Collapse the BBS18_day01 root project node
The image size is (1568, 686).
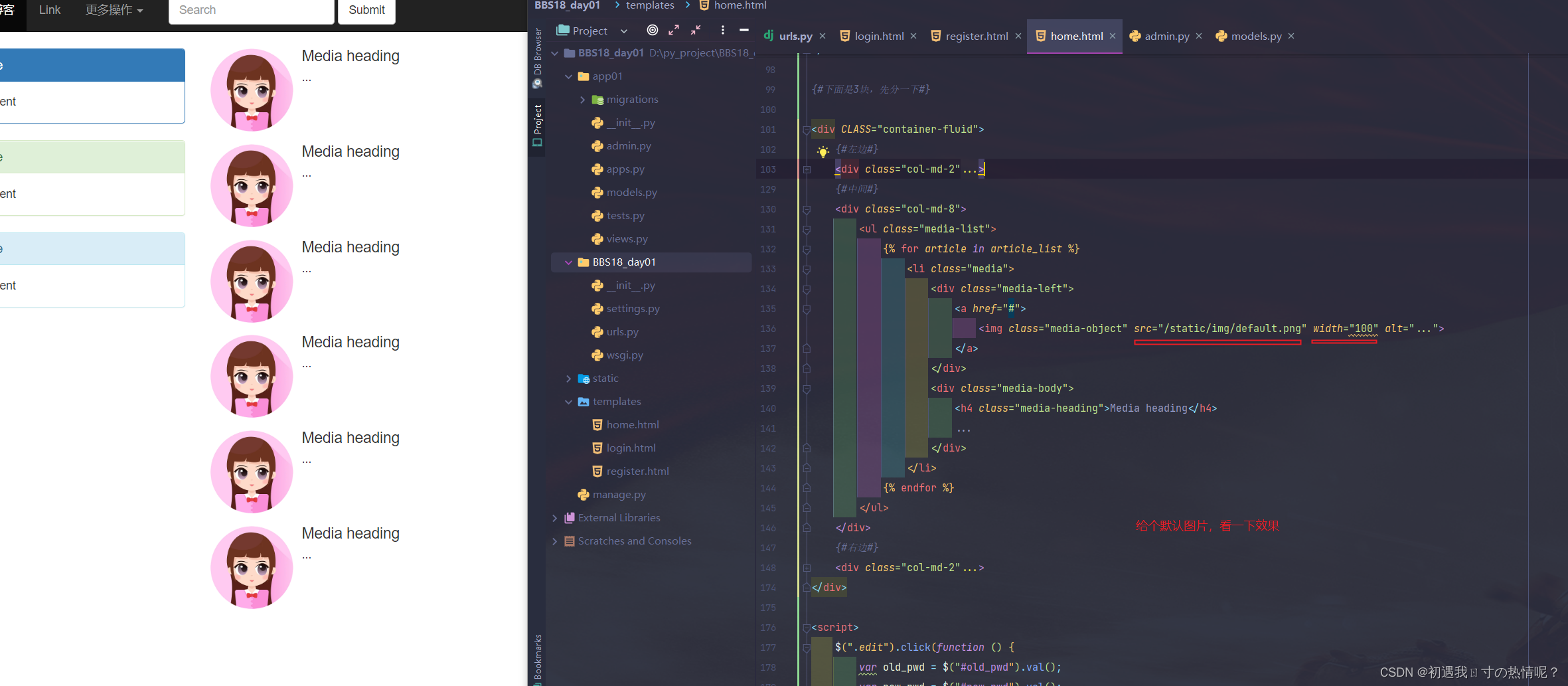[x=555, y=53]
